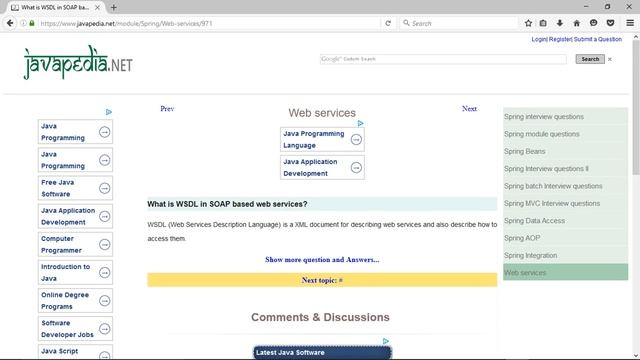Open Submit a Question link
Viewport: 640px width, 360px height.
click(598, 39)
